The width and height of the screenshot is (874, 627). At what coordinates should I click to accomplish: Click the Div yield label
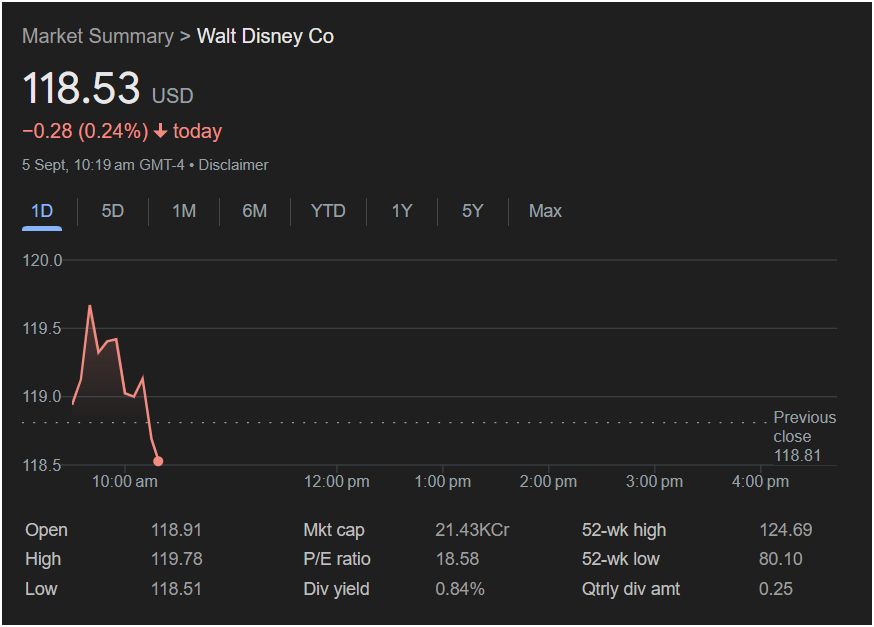[x=336, y=589]
